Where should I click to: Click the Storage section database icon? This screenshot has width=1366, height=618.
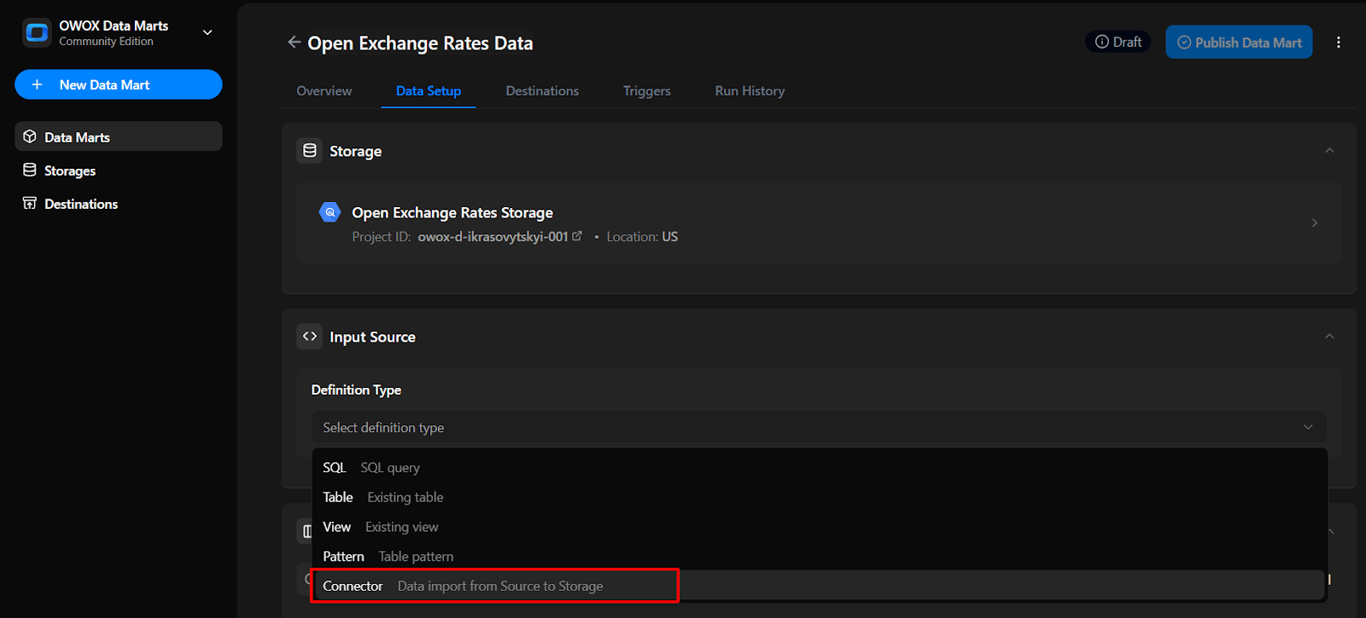tap(309, 151)
